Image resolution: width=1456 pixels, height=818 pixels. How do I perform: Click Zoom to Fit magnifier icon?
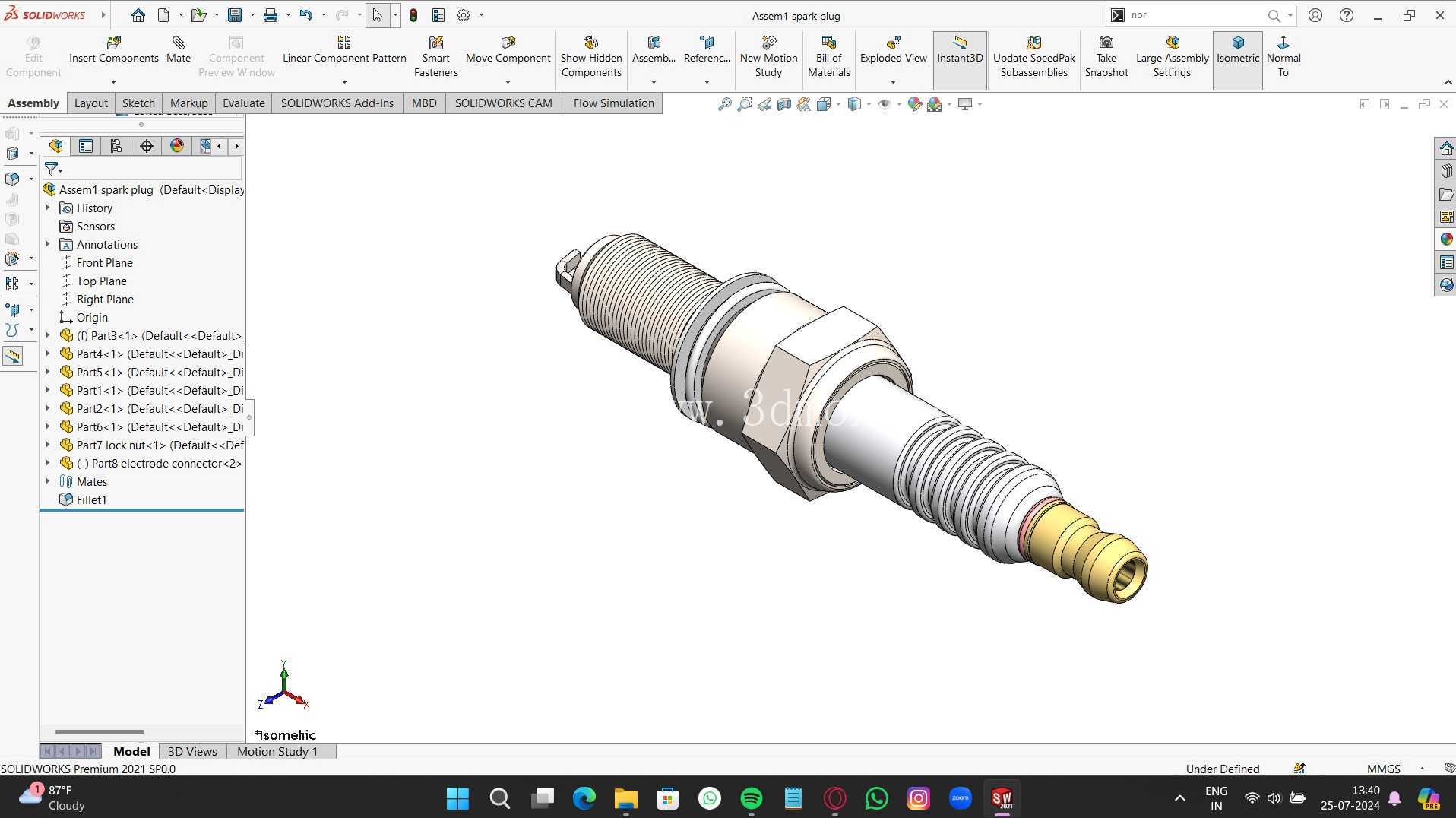[x=724, y=104]
